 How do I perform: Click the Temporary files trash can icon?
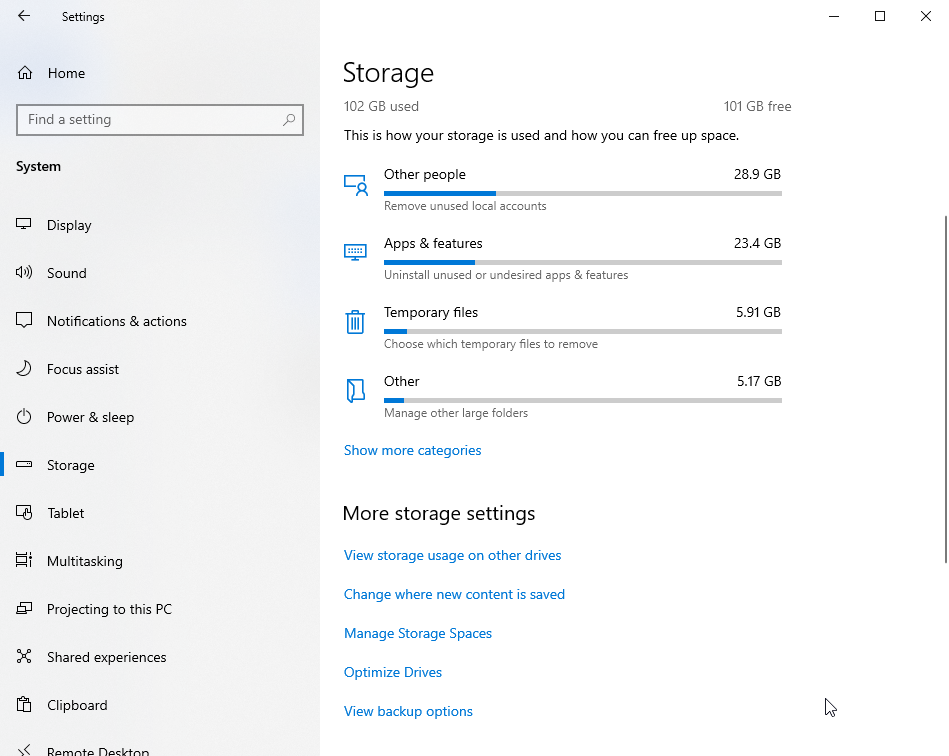click(355, 321)
